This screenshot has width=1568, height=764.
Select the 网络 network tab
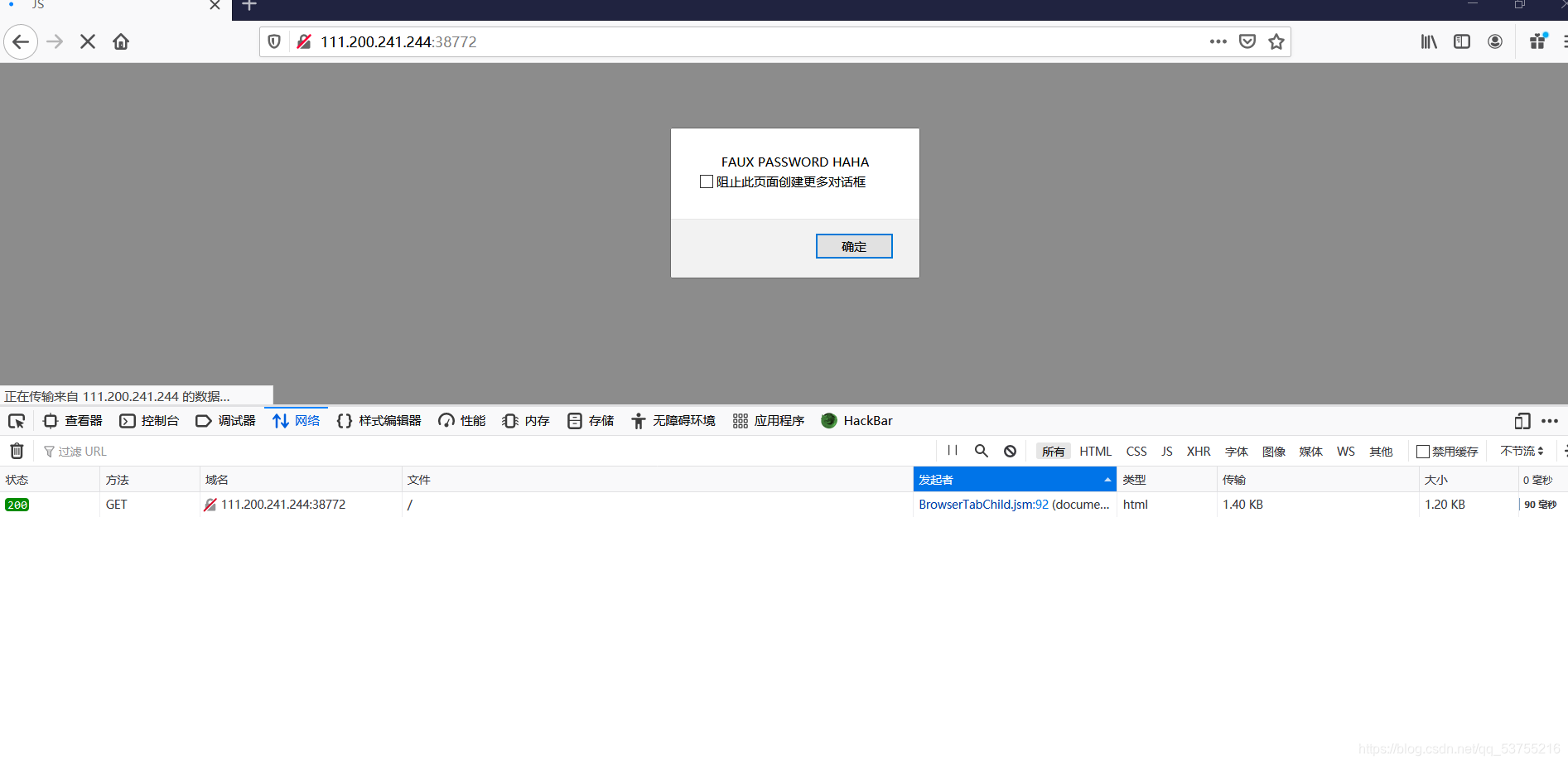tap(297, 421)
